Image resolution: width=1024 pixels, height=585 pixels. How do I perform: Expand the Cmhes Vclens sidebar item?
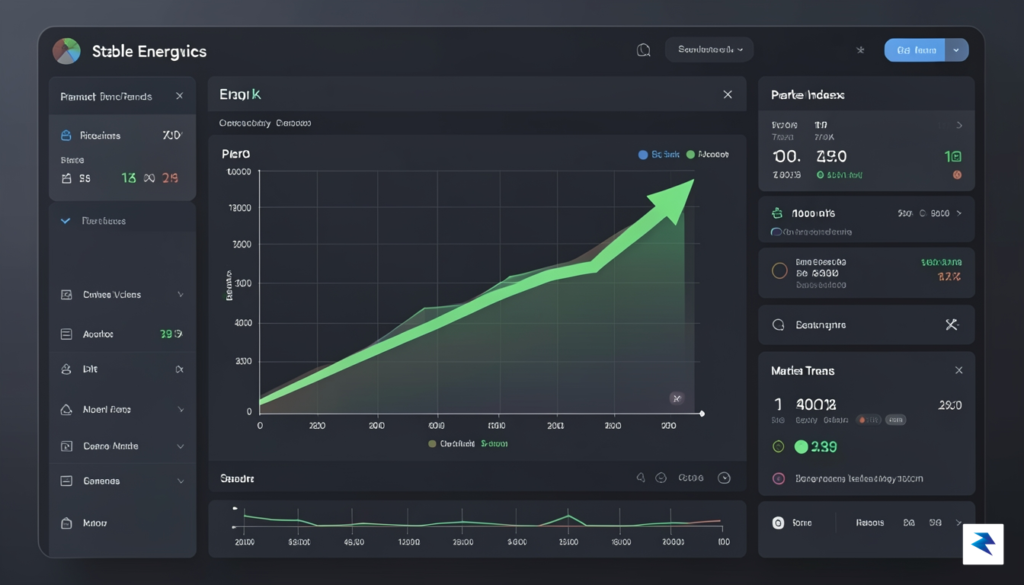121,294
